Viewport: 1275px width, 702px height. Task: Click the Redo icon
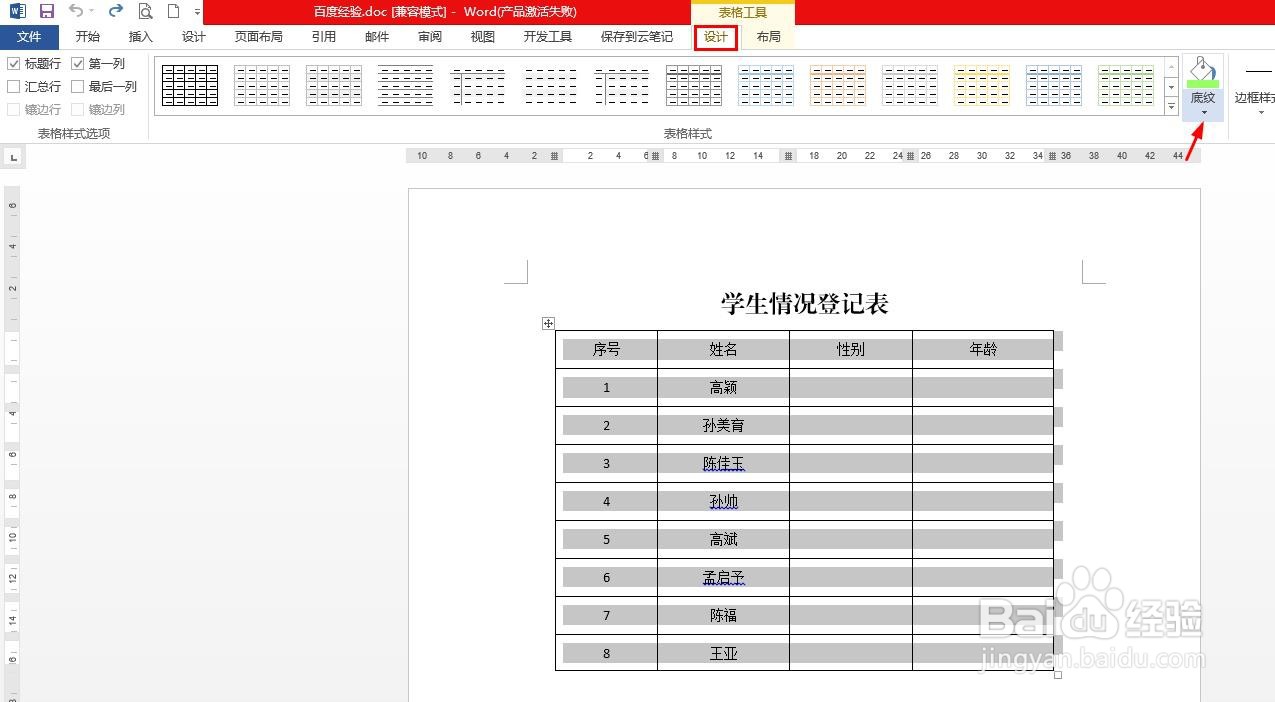point(114,10)
